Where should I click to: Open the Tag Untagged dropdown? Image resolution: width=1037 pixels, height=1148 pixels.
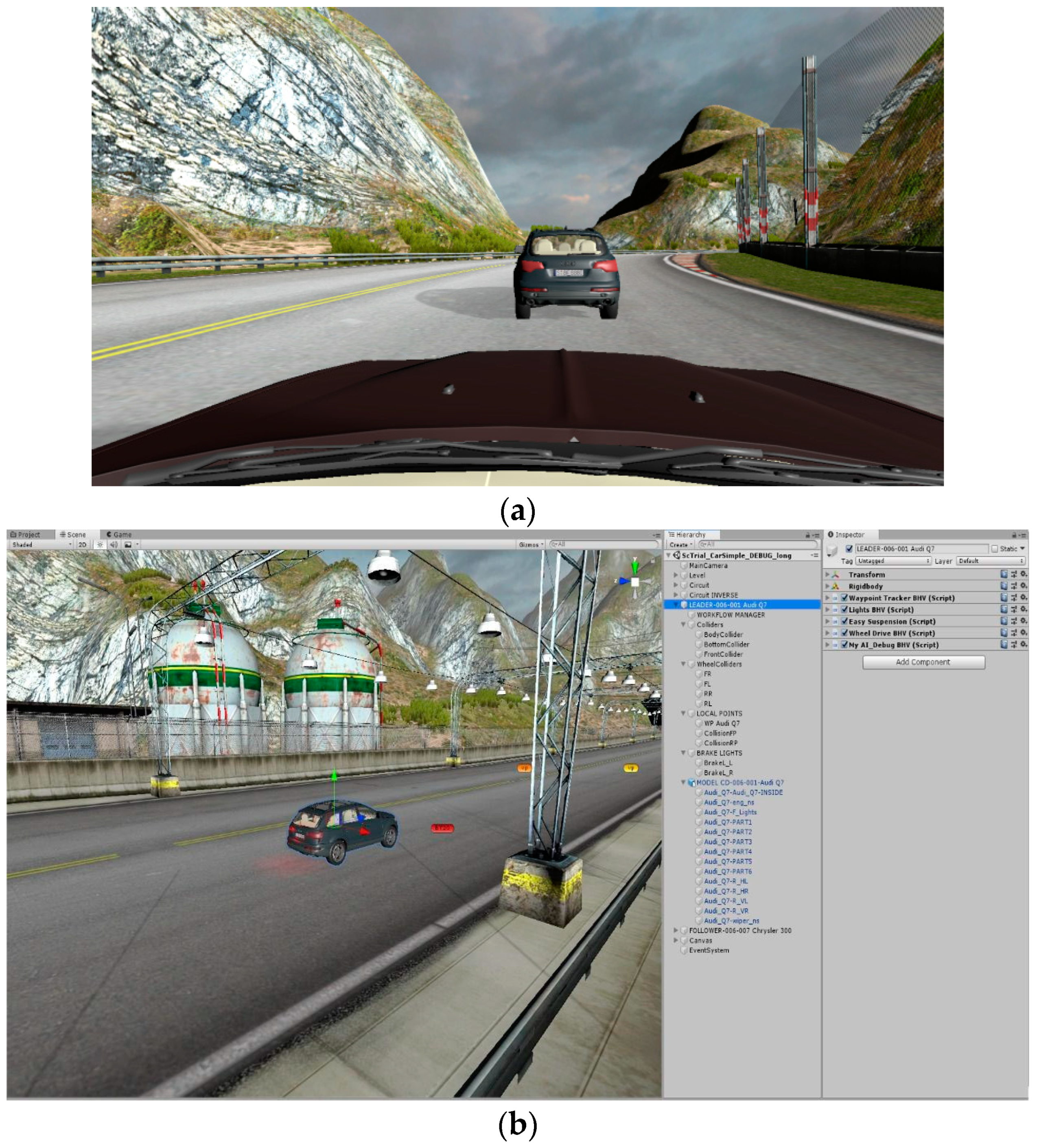(x=893, y=561)
